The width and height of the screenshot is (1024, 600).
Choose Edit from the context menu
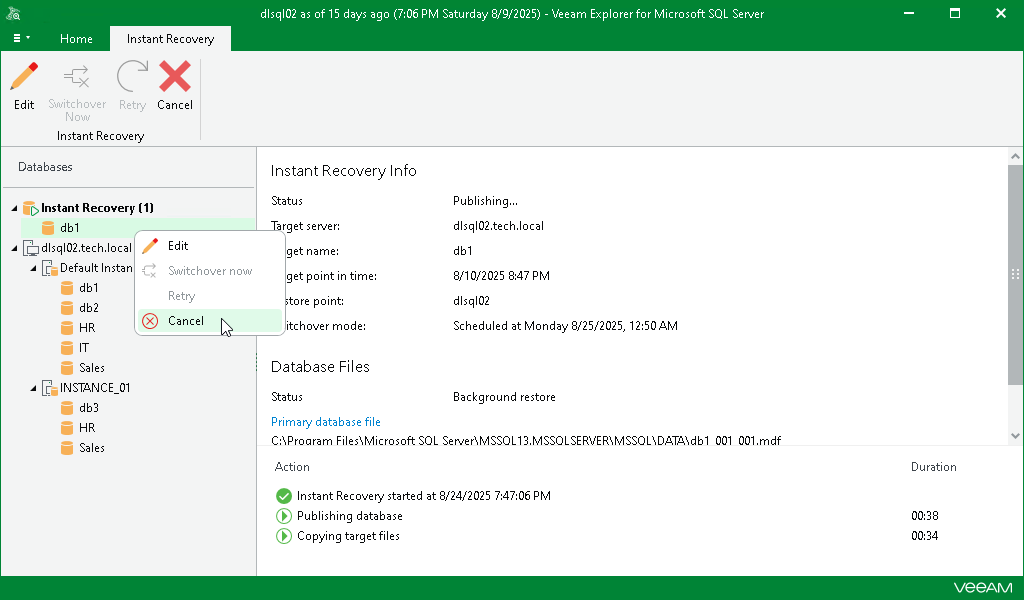[x=178, y=246]
